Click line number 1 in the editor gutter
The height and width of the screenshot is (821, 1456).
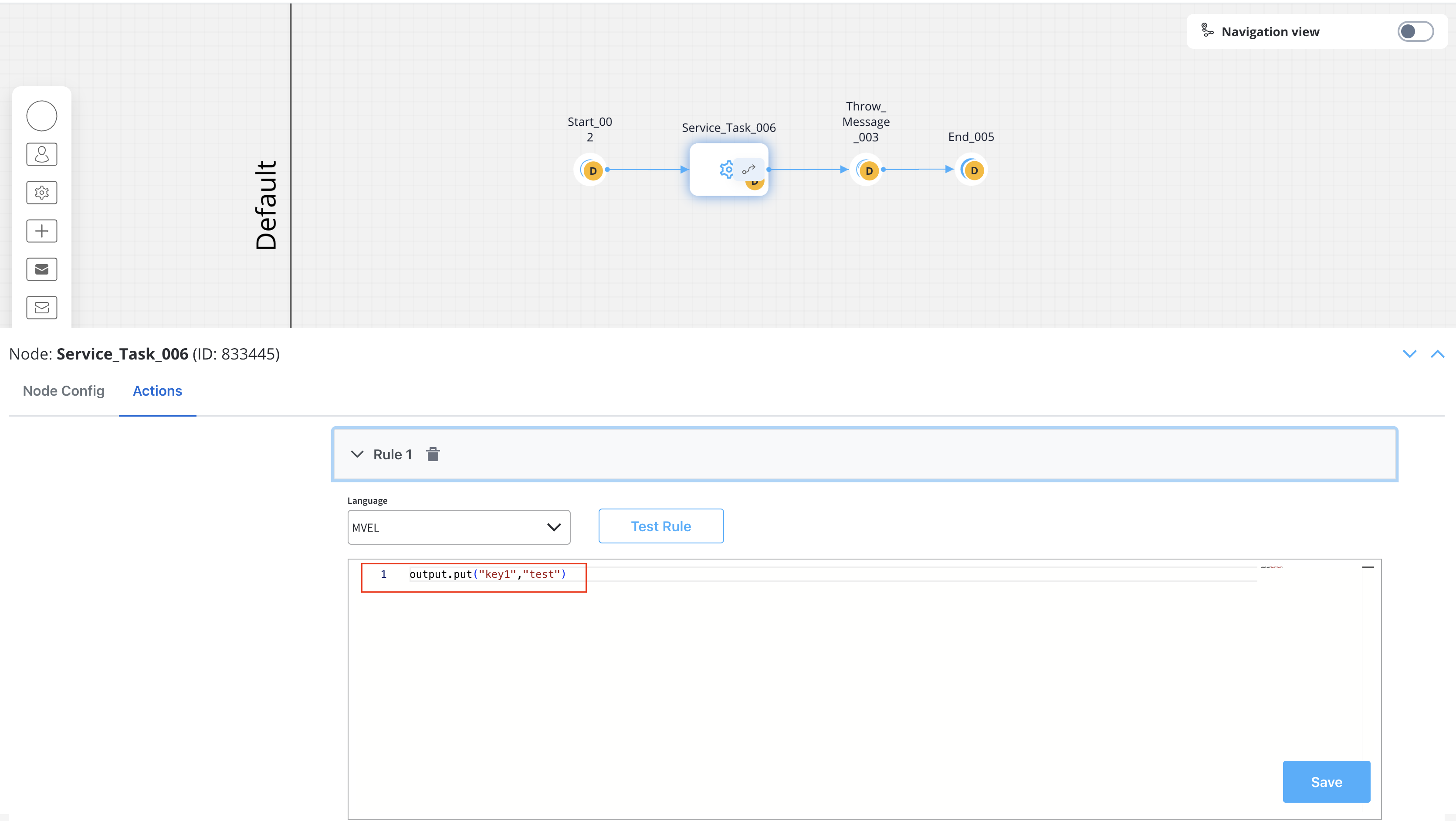pos(384,574)
